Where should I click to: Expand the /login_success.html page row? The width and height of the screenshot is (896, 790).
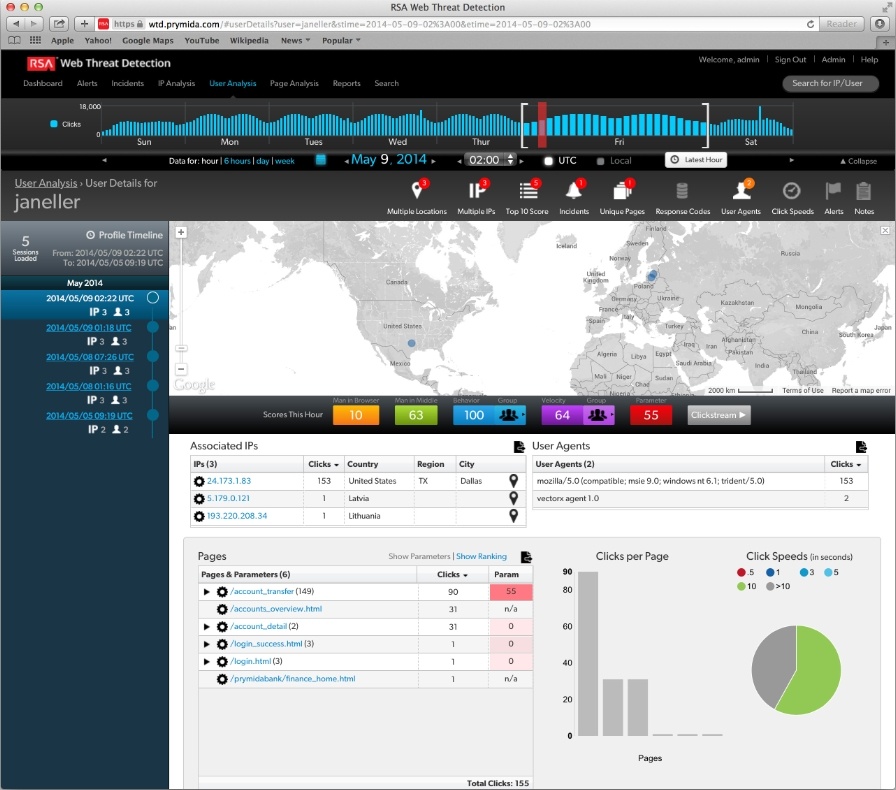206,644
